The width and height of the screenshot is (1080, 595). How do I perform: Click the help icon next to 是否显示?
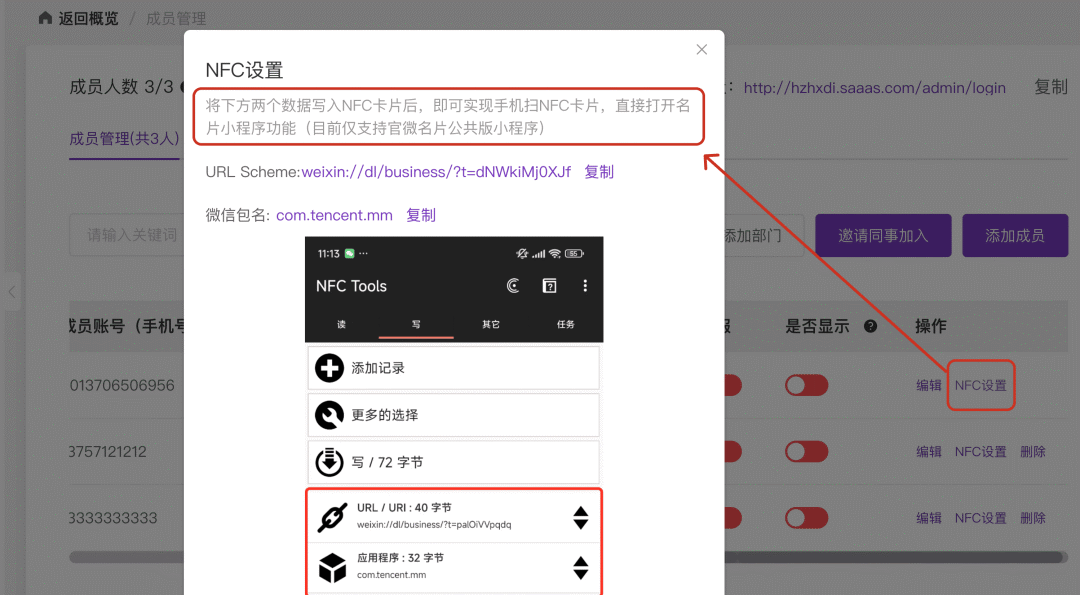(870, 326)
